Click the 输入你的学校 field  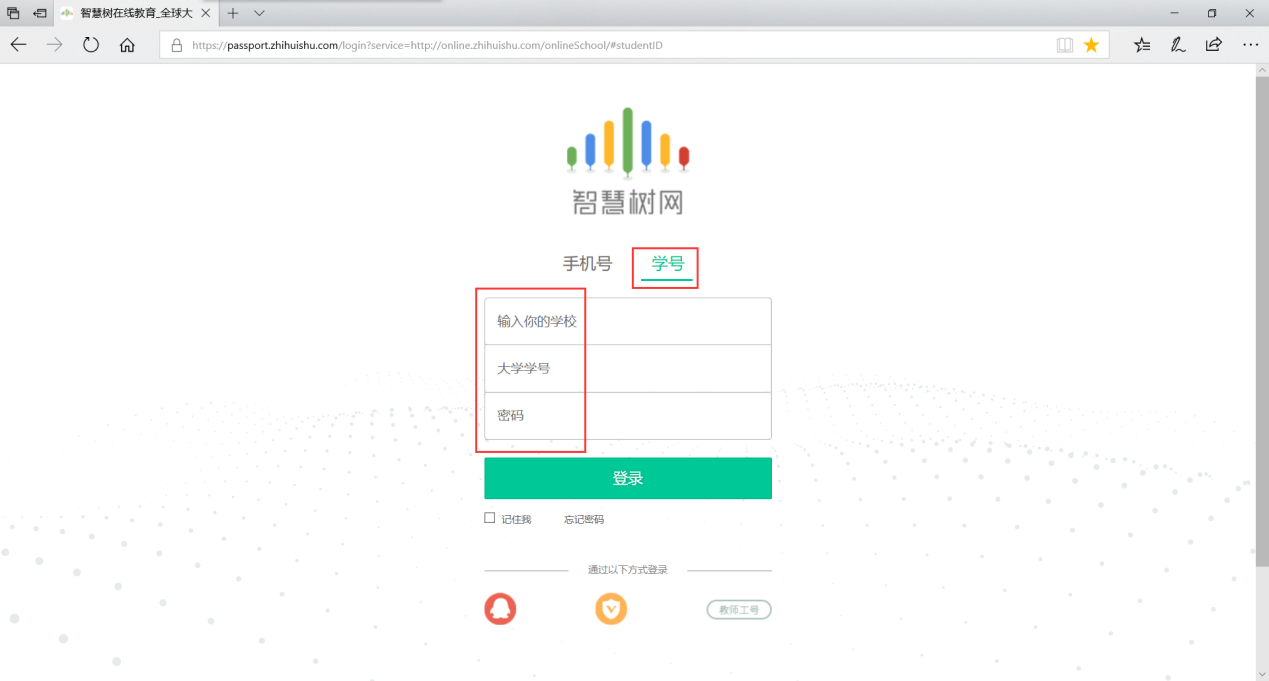[x=628, y=321]
